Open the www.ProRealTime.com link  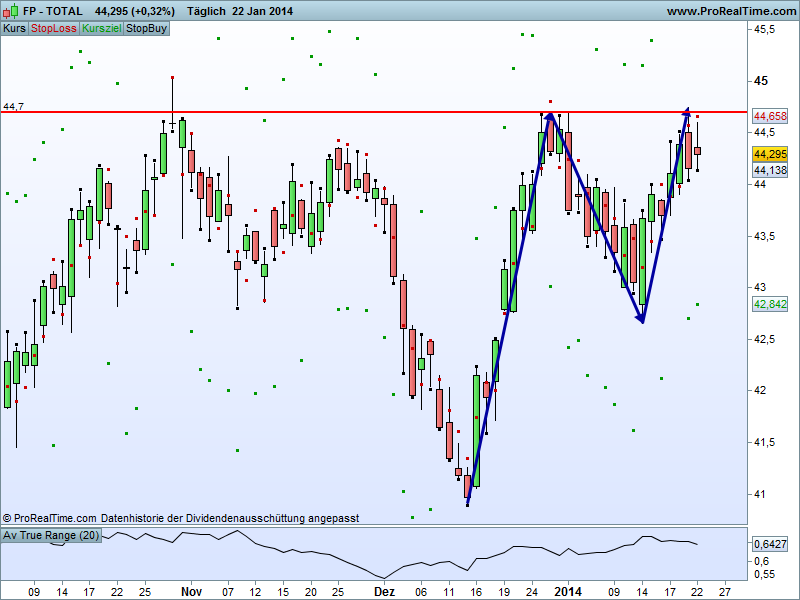pyautogui.click(x=731, y=11)
